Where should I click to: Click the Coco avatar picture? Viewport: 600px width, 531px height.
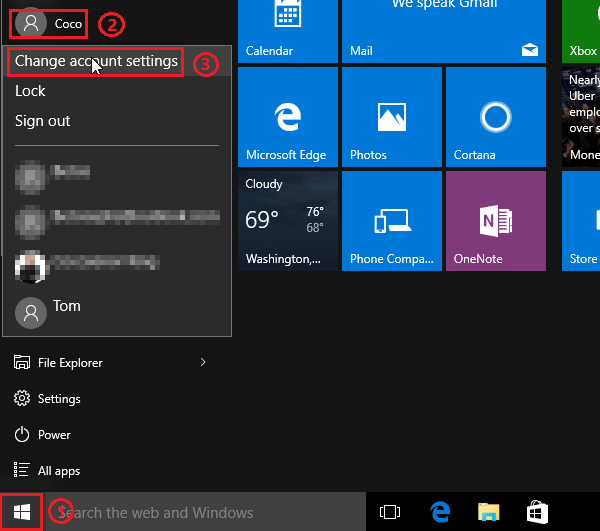tap(31, 23)
